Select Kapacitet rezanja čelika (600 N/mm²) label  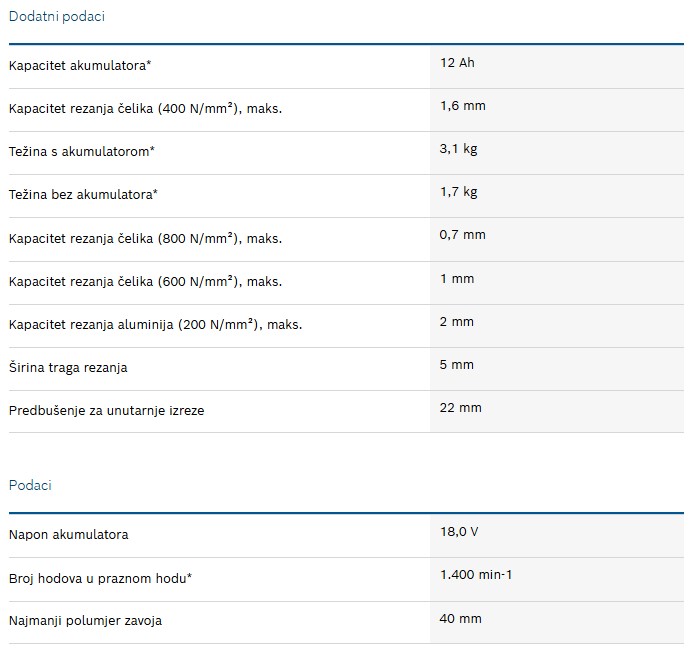(x=145, y=282)
